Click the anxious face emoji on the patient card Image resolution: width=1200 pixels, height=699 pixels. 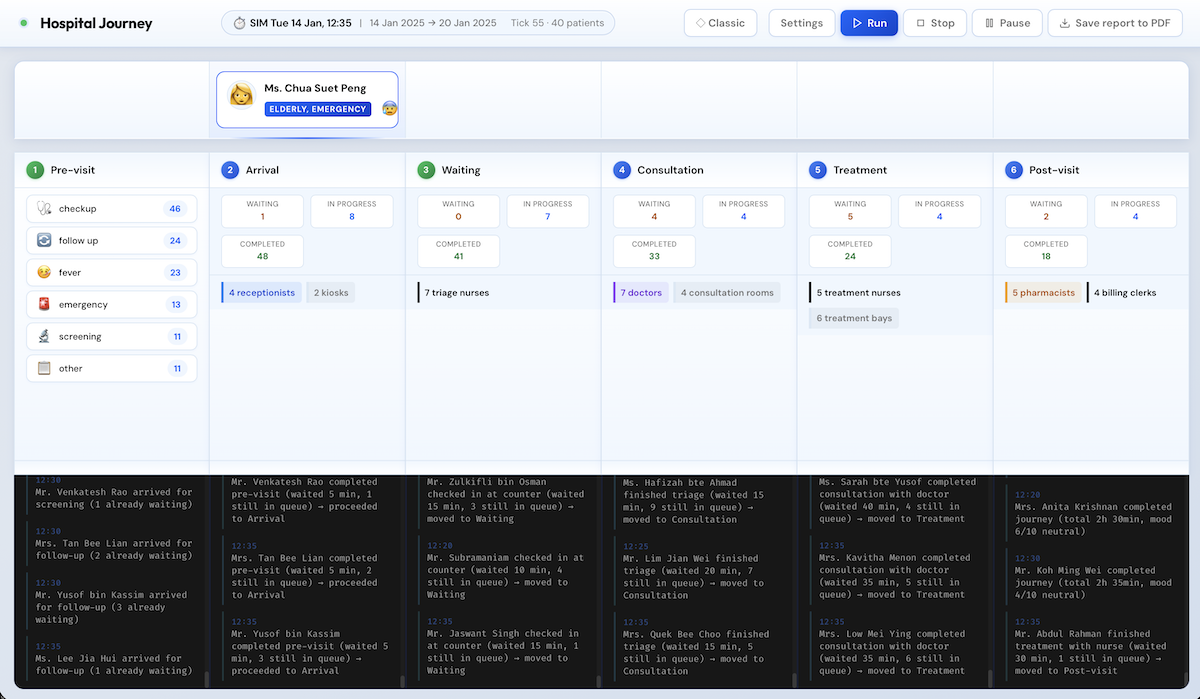(x=389, y=108)
